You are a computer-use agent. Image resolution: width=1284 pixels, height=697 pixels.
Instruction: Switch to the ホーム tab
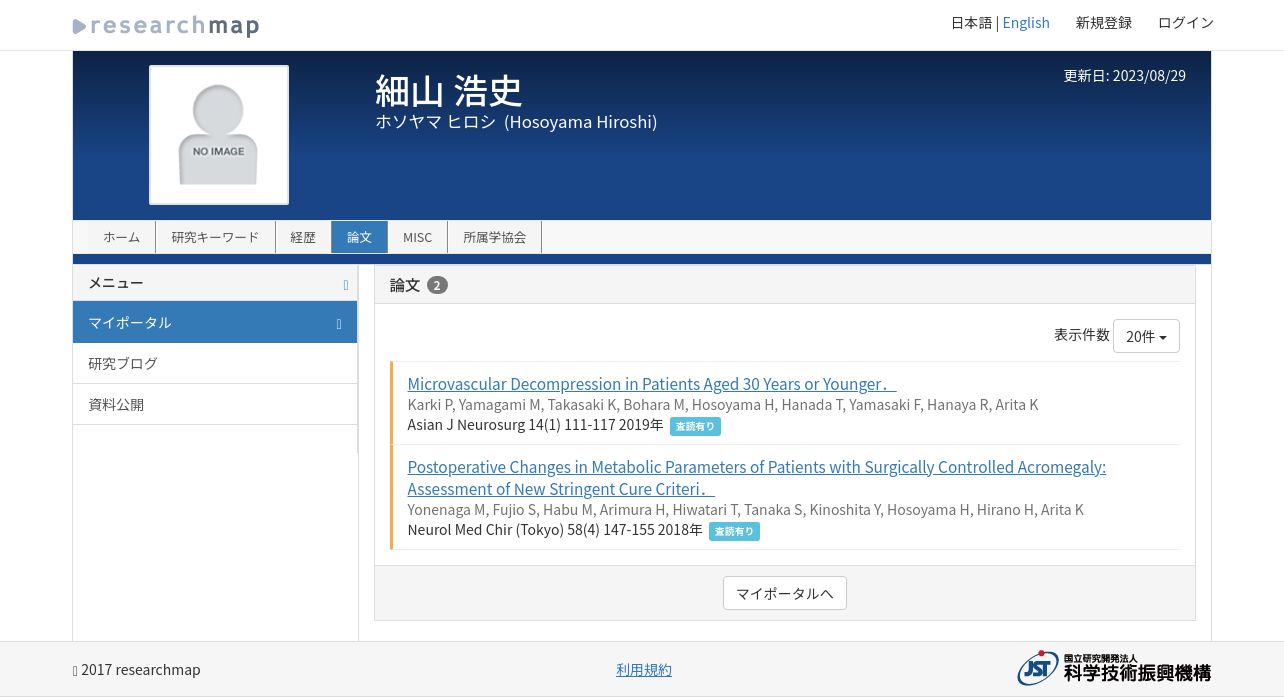pyautogui.click(x=121, y=237)
